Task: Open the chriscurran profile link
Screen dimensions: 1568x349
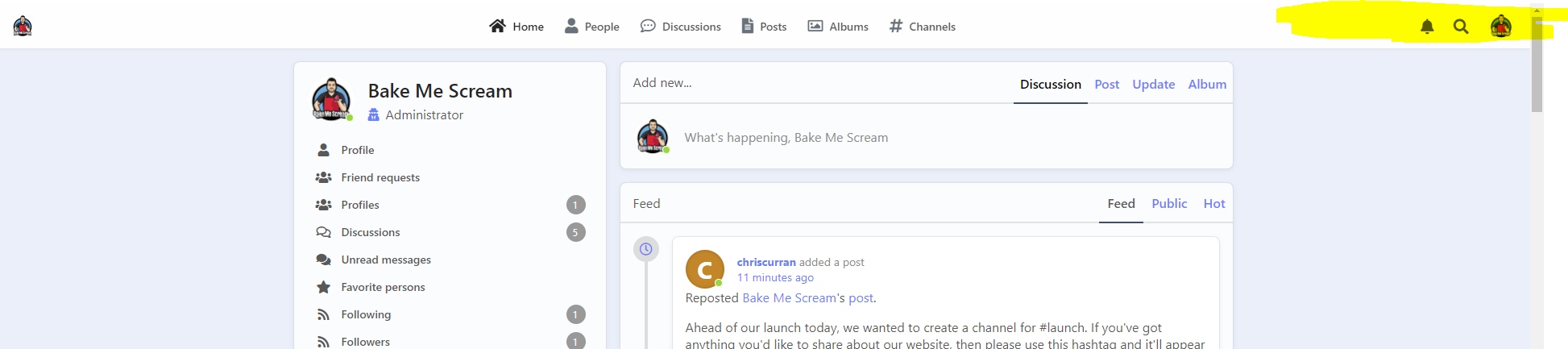Action: pos(765,262)
